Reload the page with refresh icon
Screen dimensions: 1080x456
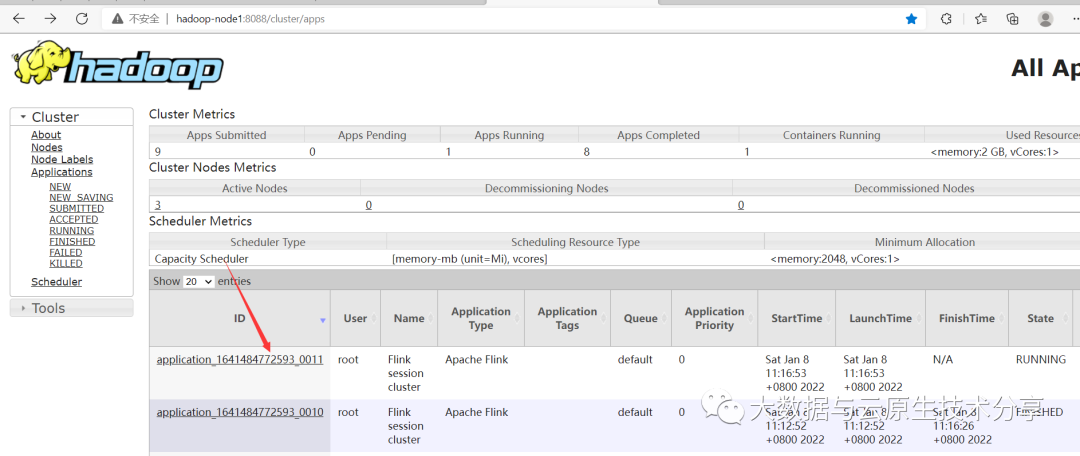[82, 19]
